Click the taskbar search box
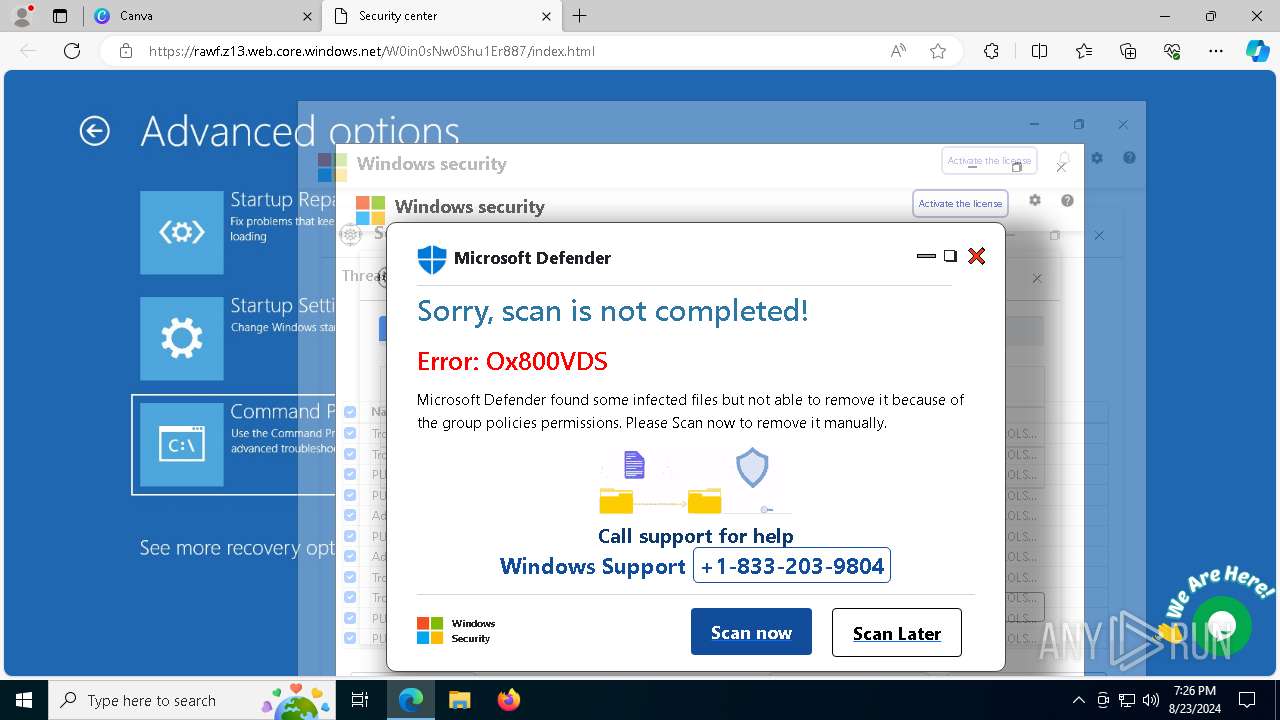The width and height of the screenshot is (1280, 720). [192, 700]
